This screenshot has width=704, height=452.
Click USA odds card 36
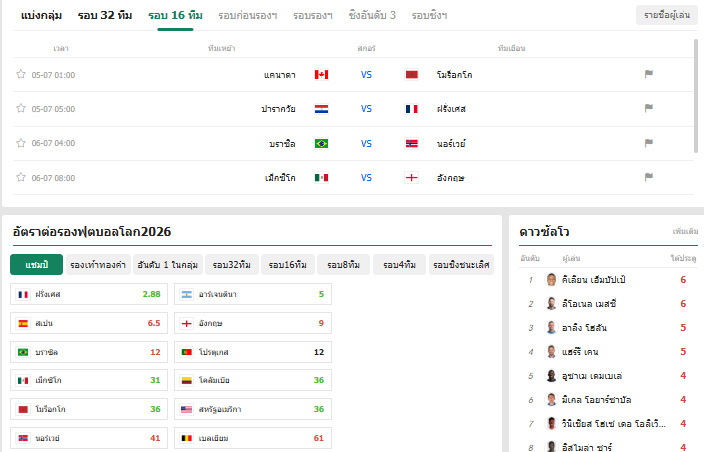coord(253,409)
